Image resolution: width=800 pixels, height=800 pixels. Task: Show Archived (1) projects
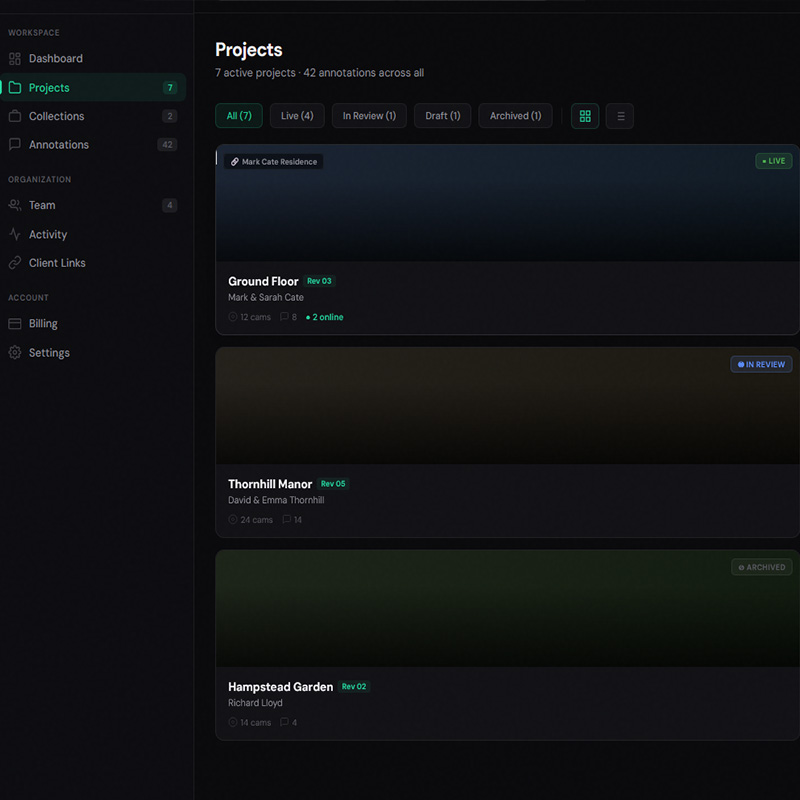click(x=515, y=116)
